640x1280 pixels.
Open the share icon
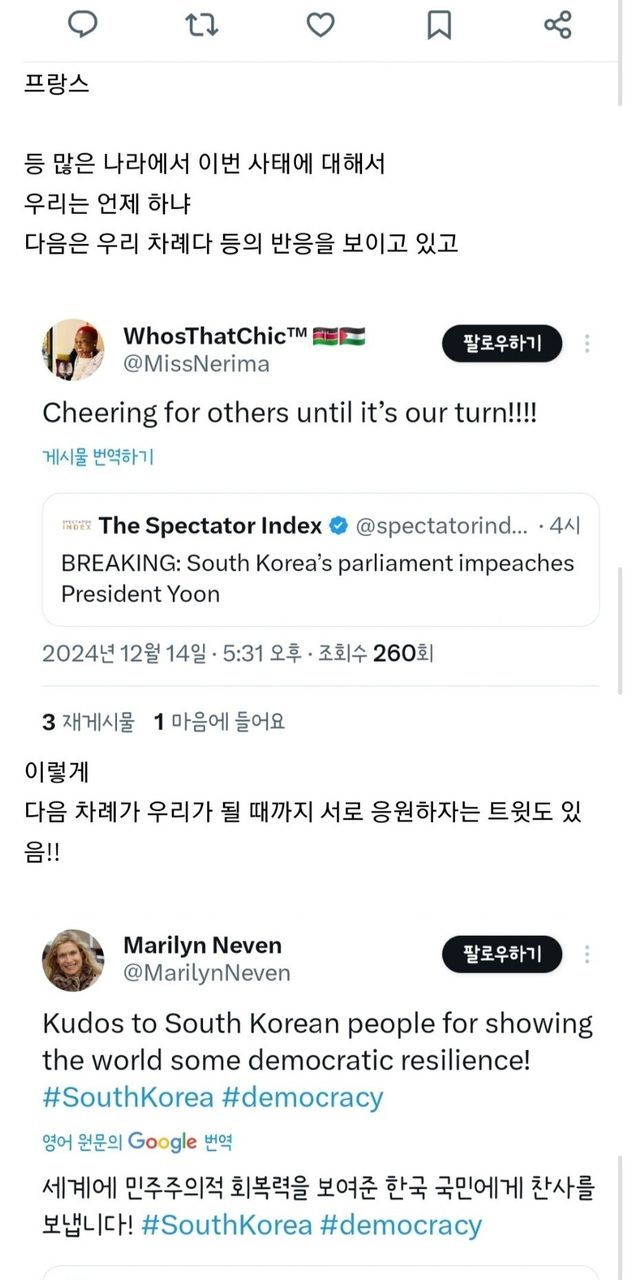tap(557, 23)
